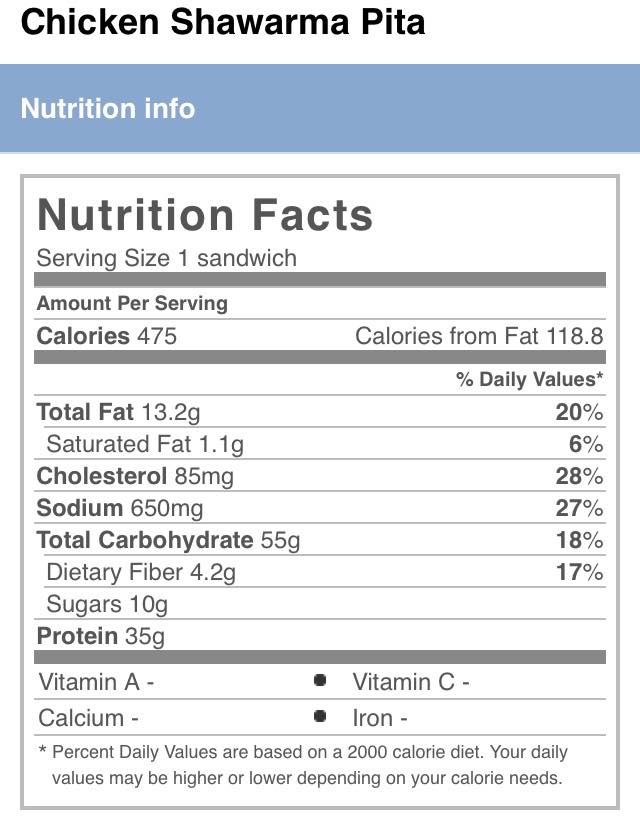
Task: Select the Sugars 10g row
Action: tap(320, 604)
